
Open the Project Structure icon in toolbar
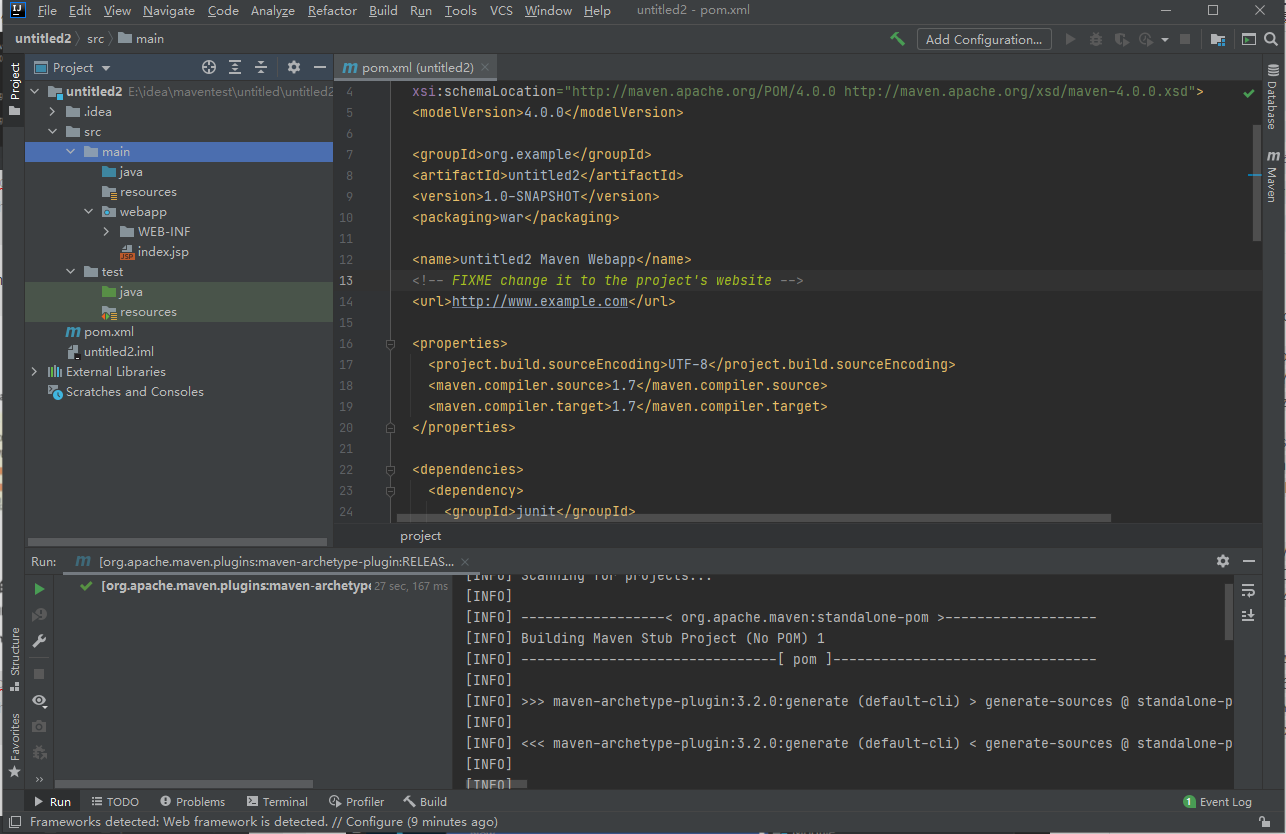[x=1217, y=39]
